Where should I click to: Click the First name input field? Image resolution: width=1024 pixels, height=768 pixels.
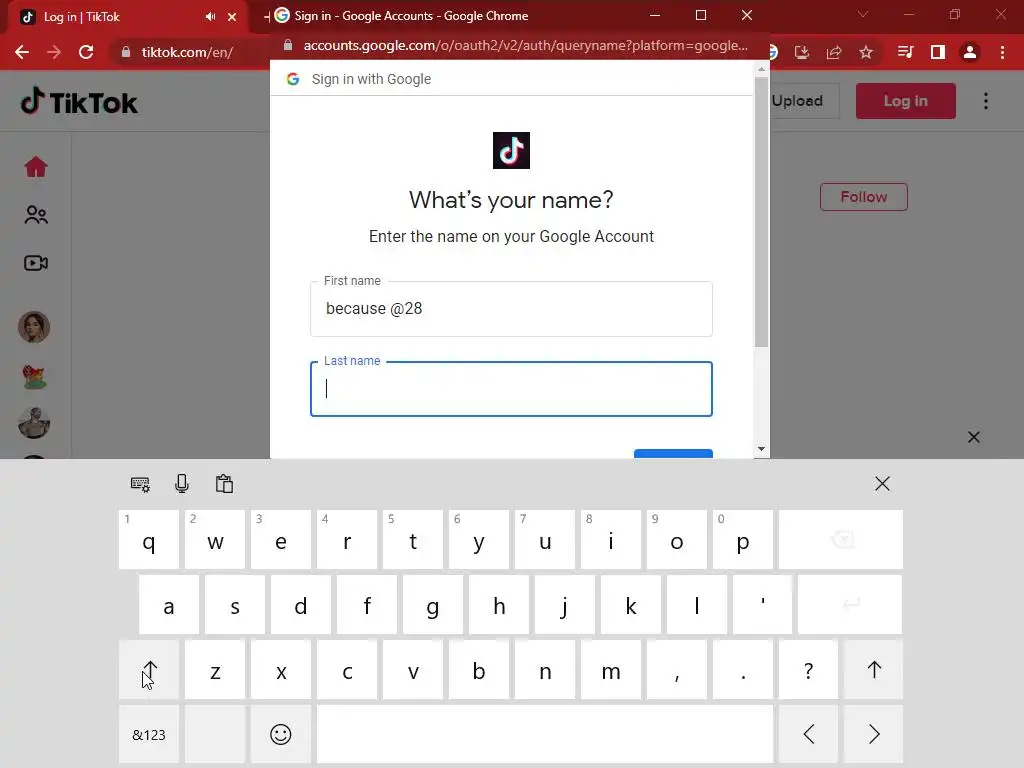(x=511, y=309)
